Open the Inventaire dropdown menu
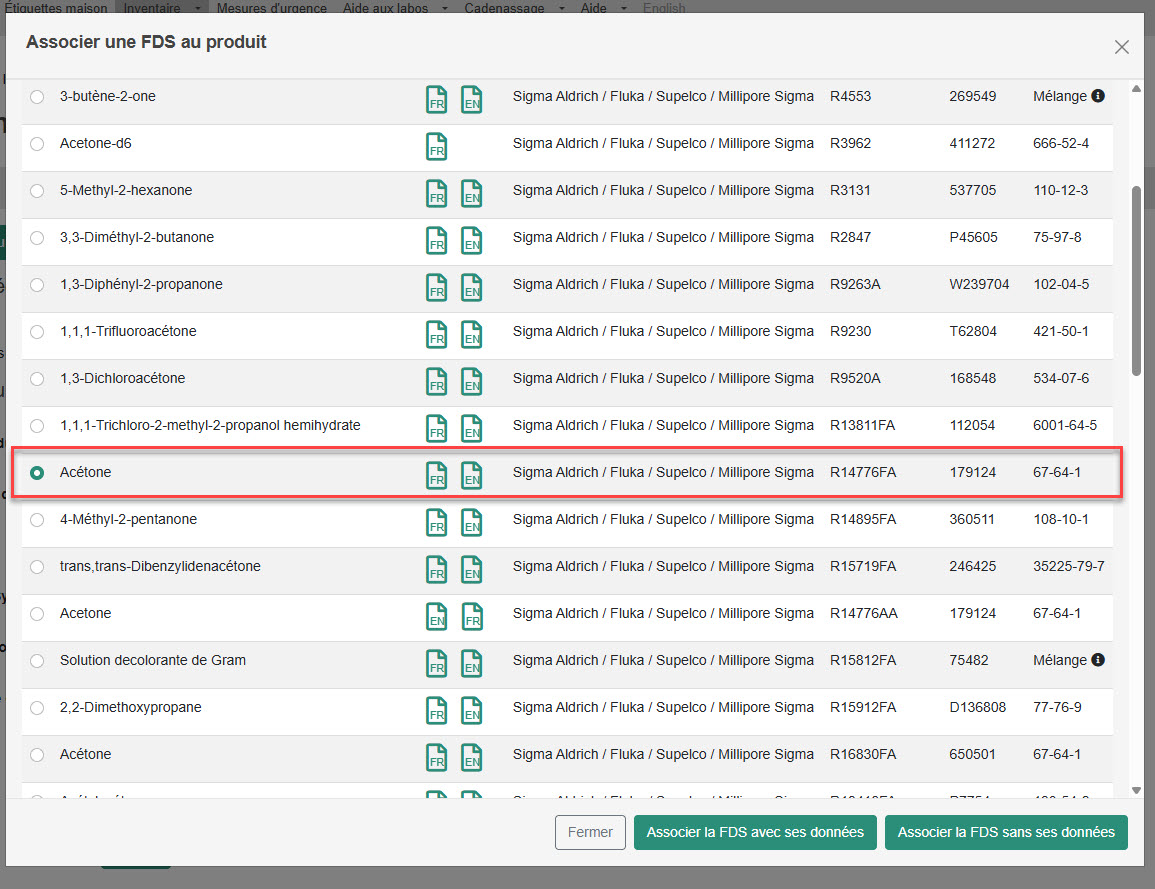 tap(162, 8)
